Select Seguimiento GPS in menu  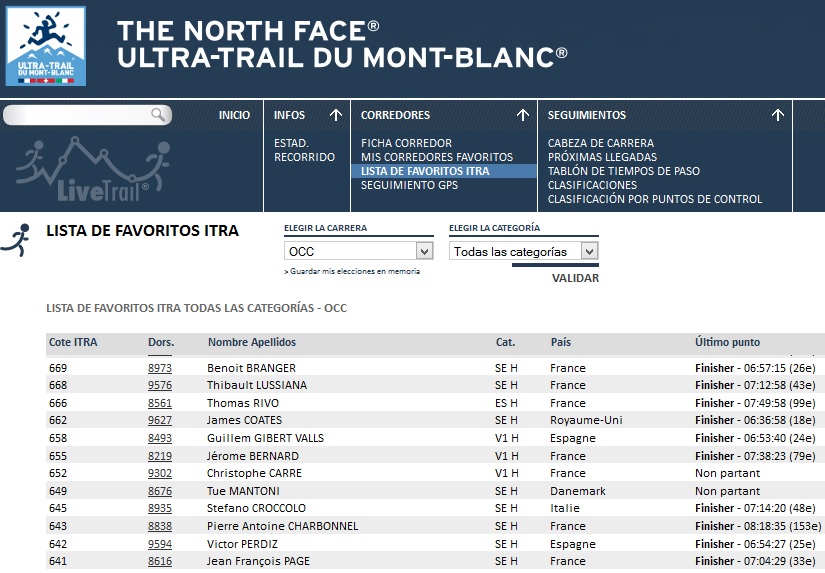(410, 185)
